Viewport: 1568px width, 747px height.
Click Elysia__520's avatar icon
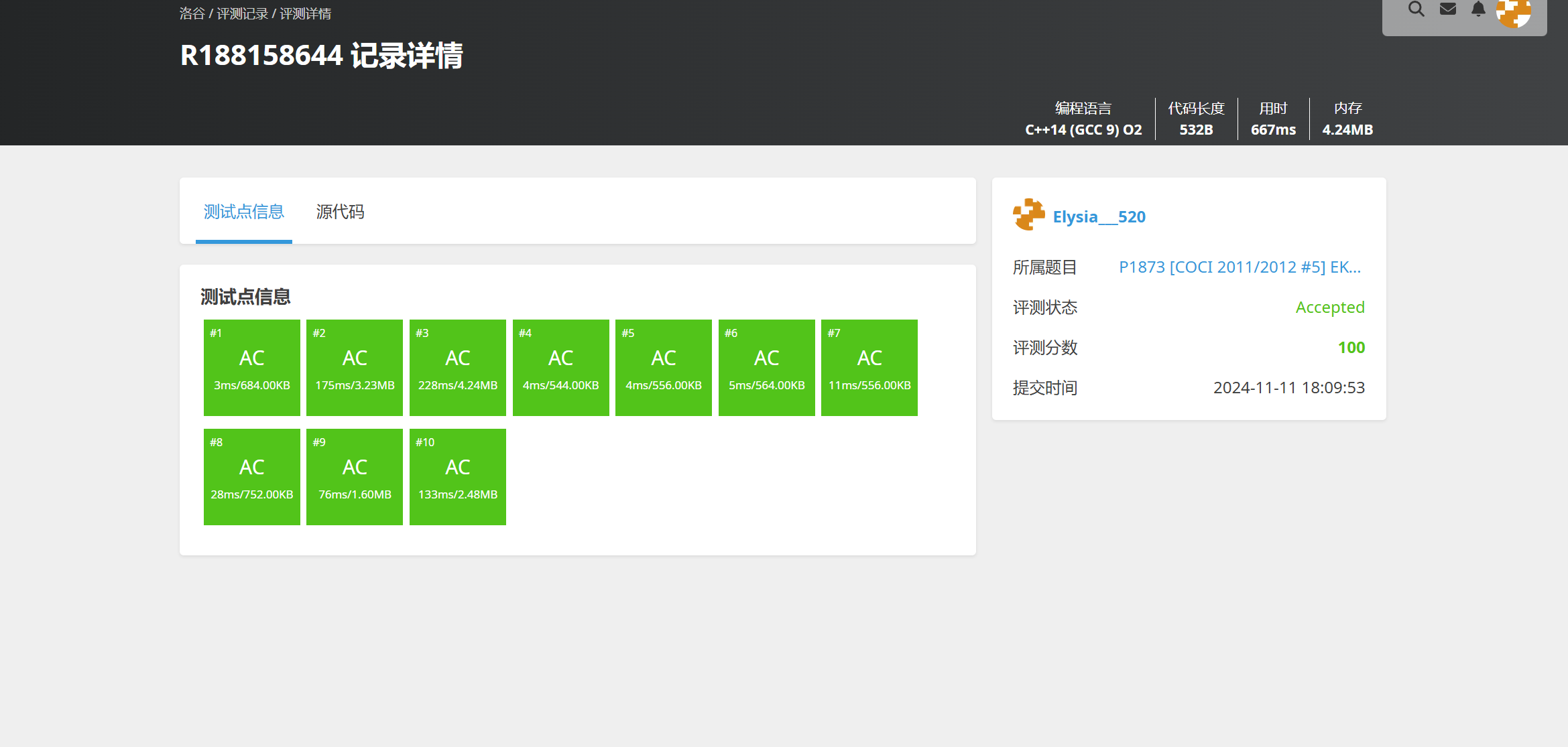(1029, 215)
